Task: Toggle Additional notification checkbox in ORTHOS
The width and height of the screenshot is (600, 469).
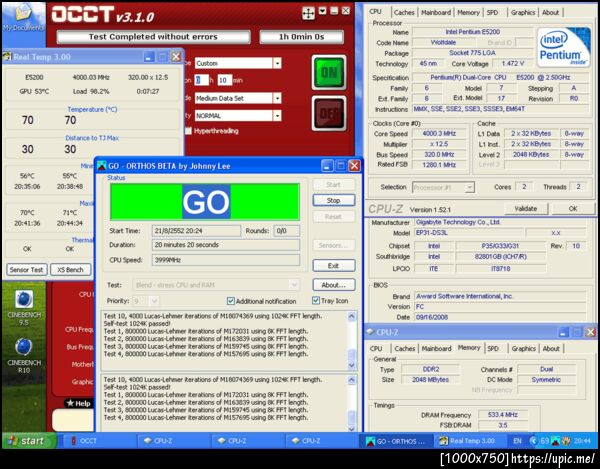Action: coord(230,301)
